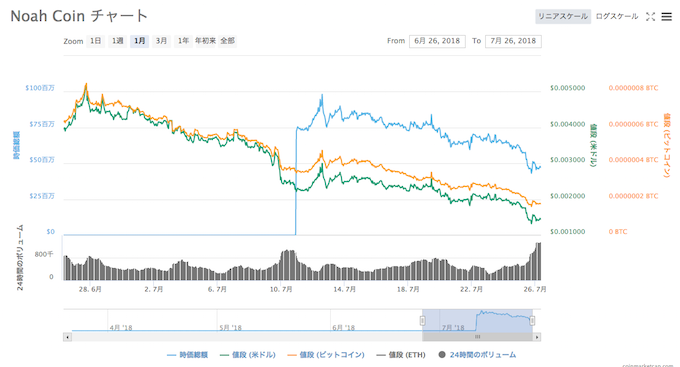Click the $100百万 axis label
Screen dimensions: 680x367
pyautogui.click(x=40, y=88)
